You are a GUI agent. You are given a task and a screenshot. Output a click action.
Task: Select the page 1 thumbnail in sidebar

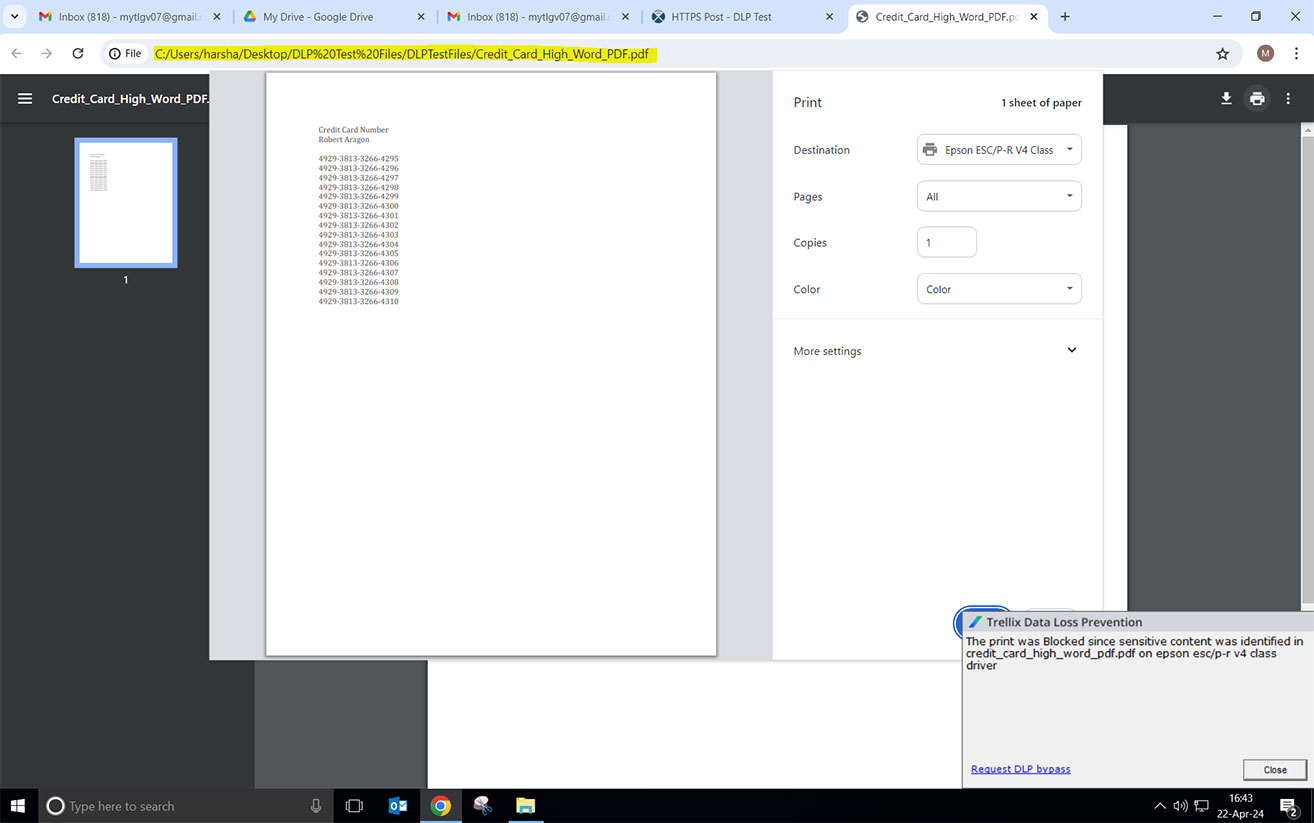tap(126, 203)
